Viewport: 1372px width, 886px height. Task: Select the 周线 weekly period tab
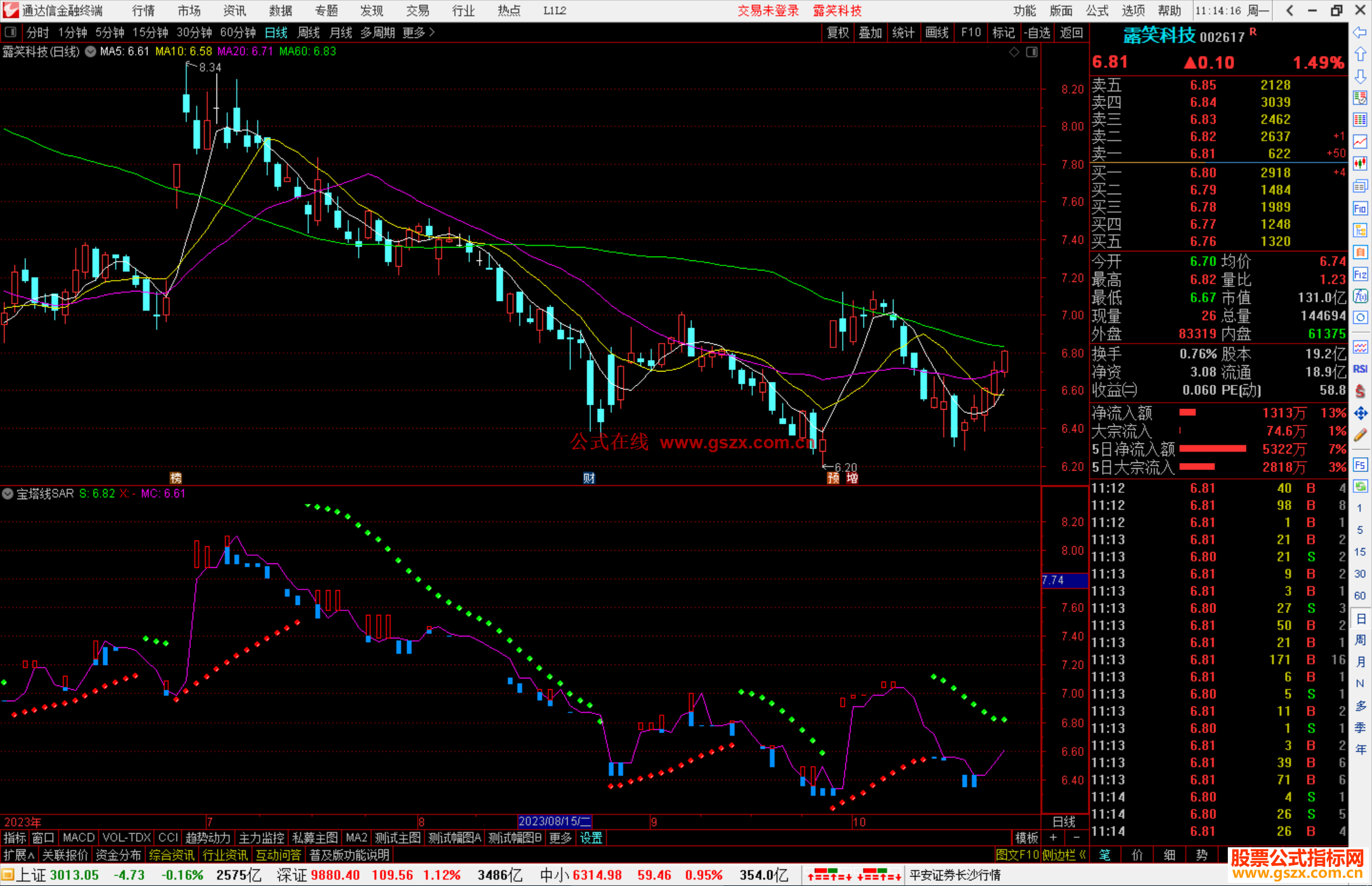click(308, 32)
